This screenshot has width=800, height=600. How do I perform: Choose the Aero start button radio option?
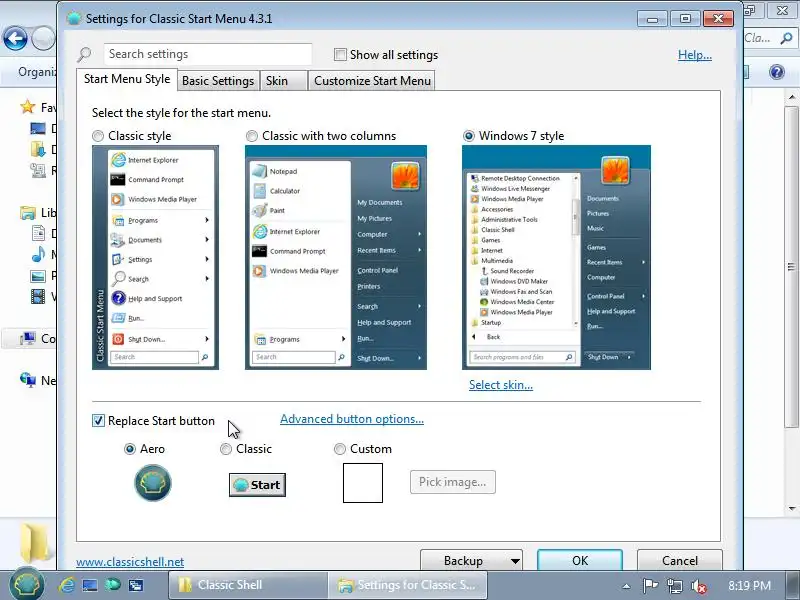point(130,448)
